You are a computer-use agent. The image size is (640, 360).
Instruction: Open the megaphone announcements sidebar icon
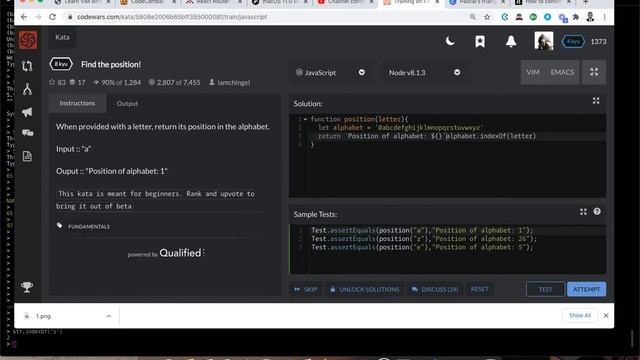[x=27, y=112]
